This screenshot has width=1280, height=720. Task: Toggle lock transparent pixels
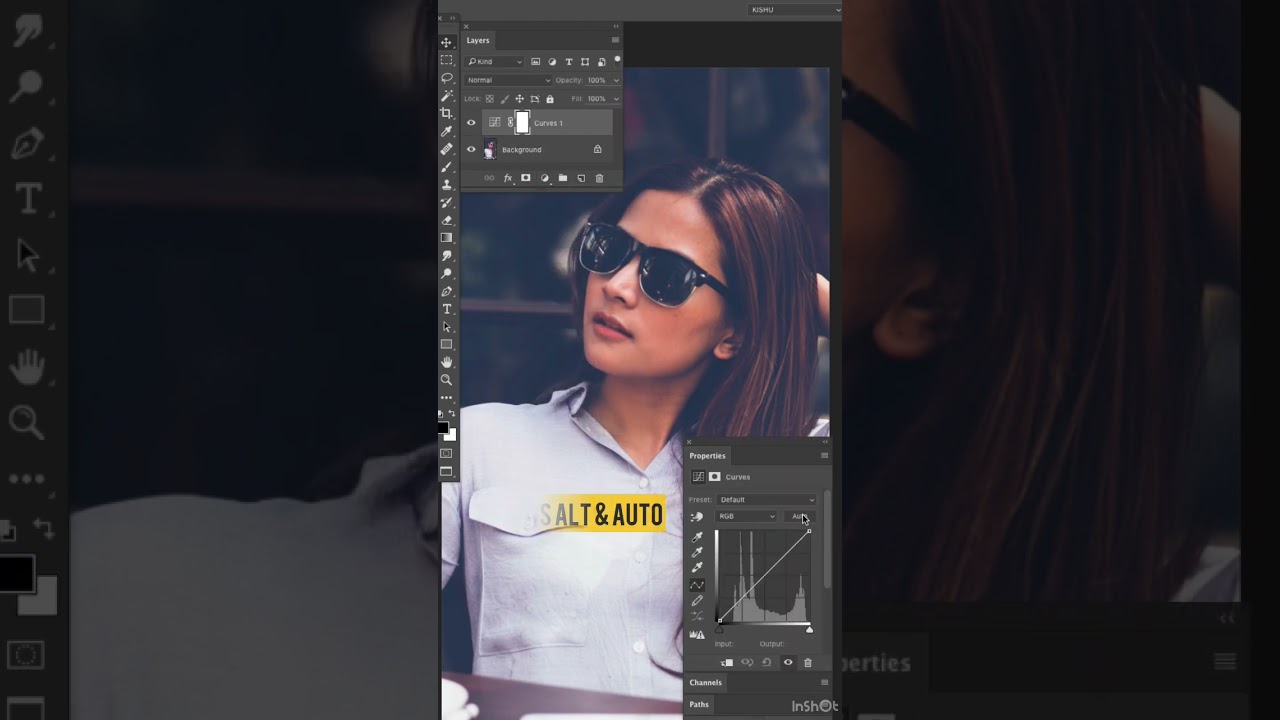[x=489, y=99]
